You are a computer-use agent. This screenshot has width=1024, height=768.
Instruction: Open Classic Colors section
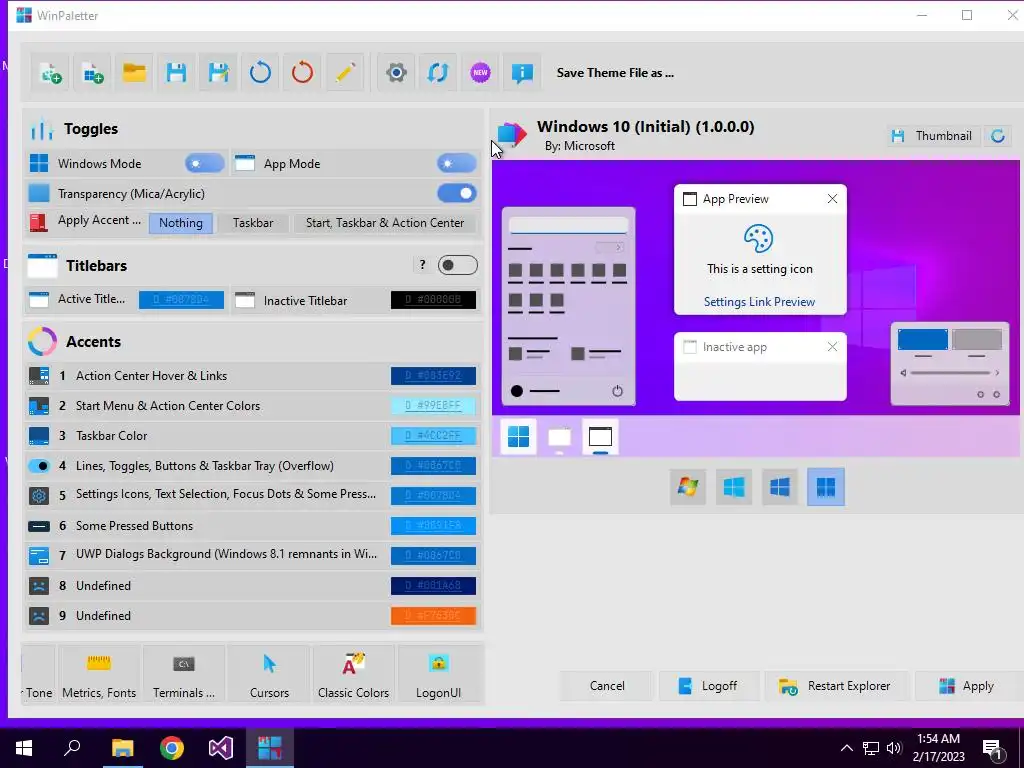tap(353, 675)
